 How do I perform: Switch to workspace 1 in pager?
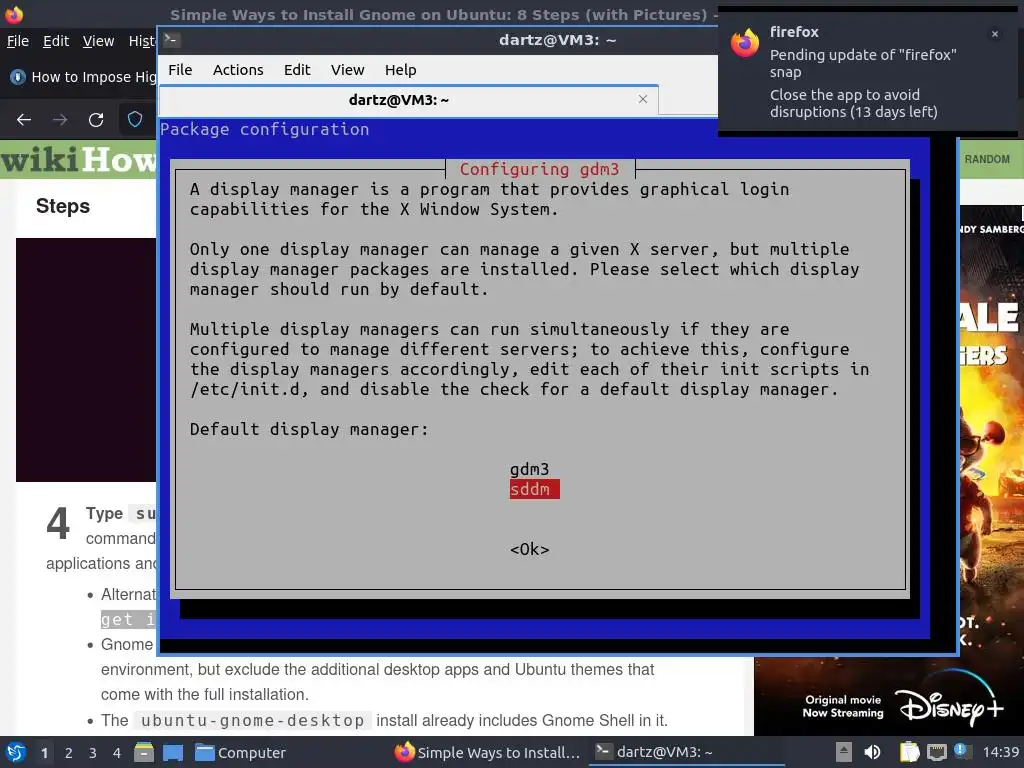[44, 753]
